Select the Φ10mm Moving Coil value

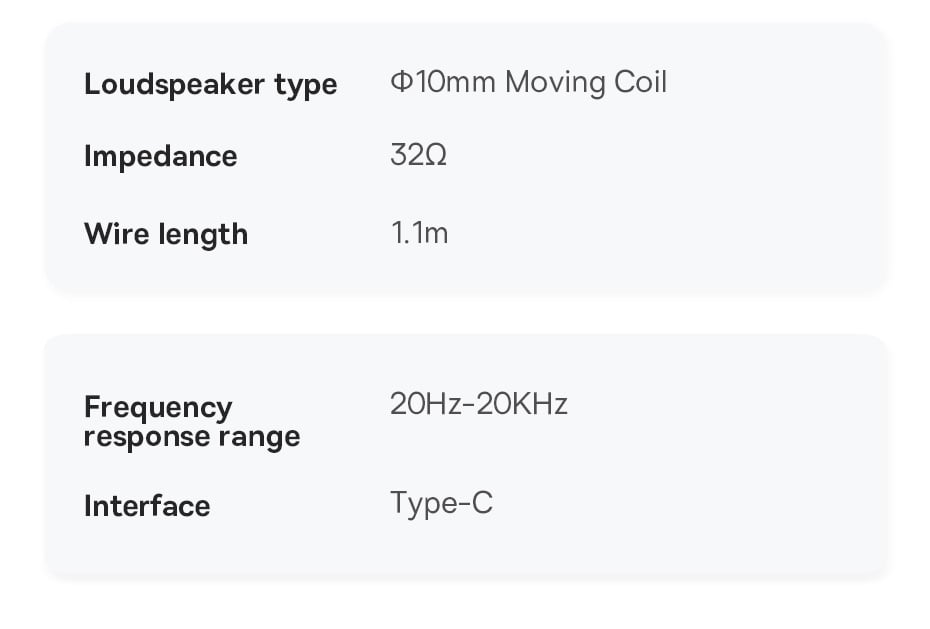[x=528, y=82]
